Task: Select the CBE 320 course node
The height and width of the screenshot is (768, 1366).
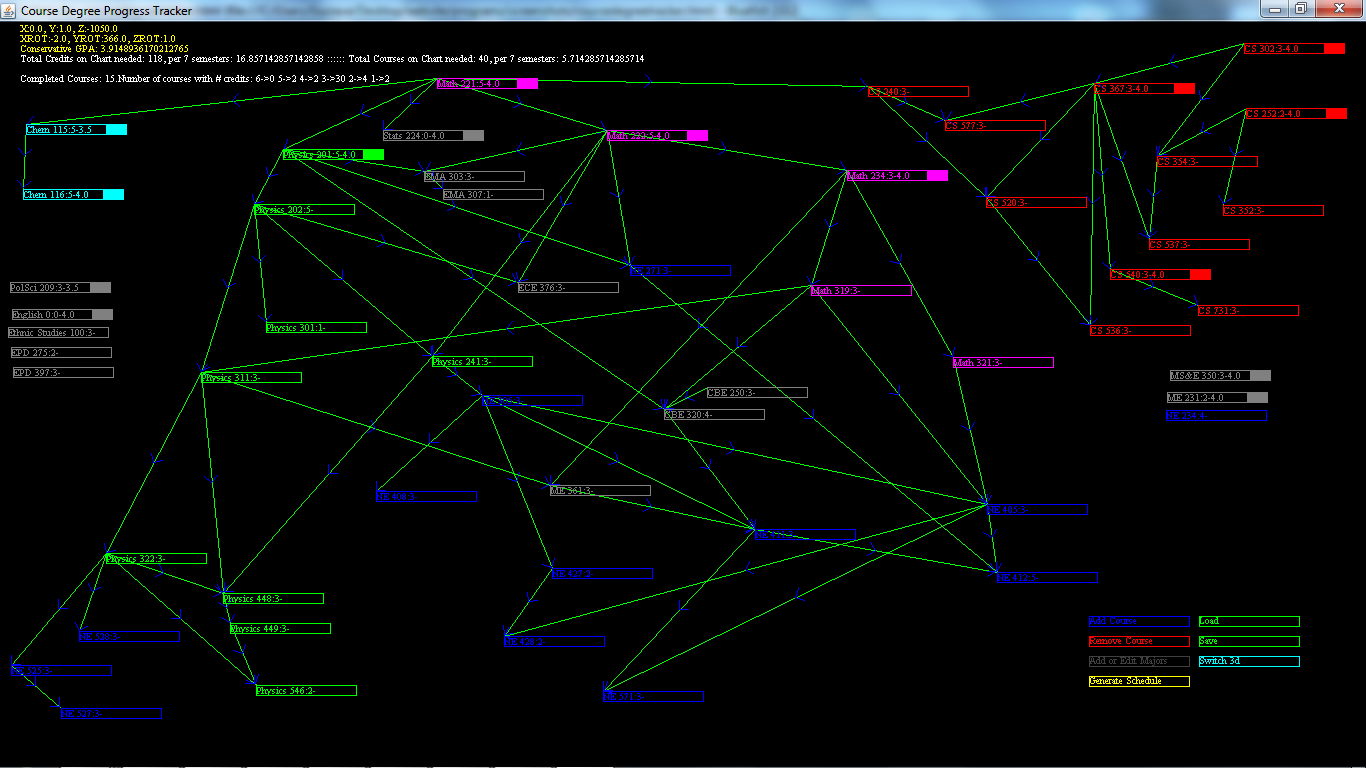Action: 714,415
